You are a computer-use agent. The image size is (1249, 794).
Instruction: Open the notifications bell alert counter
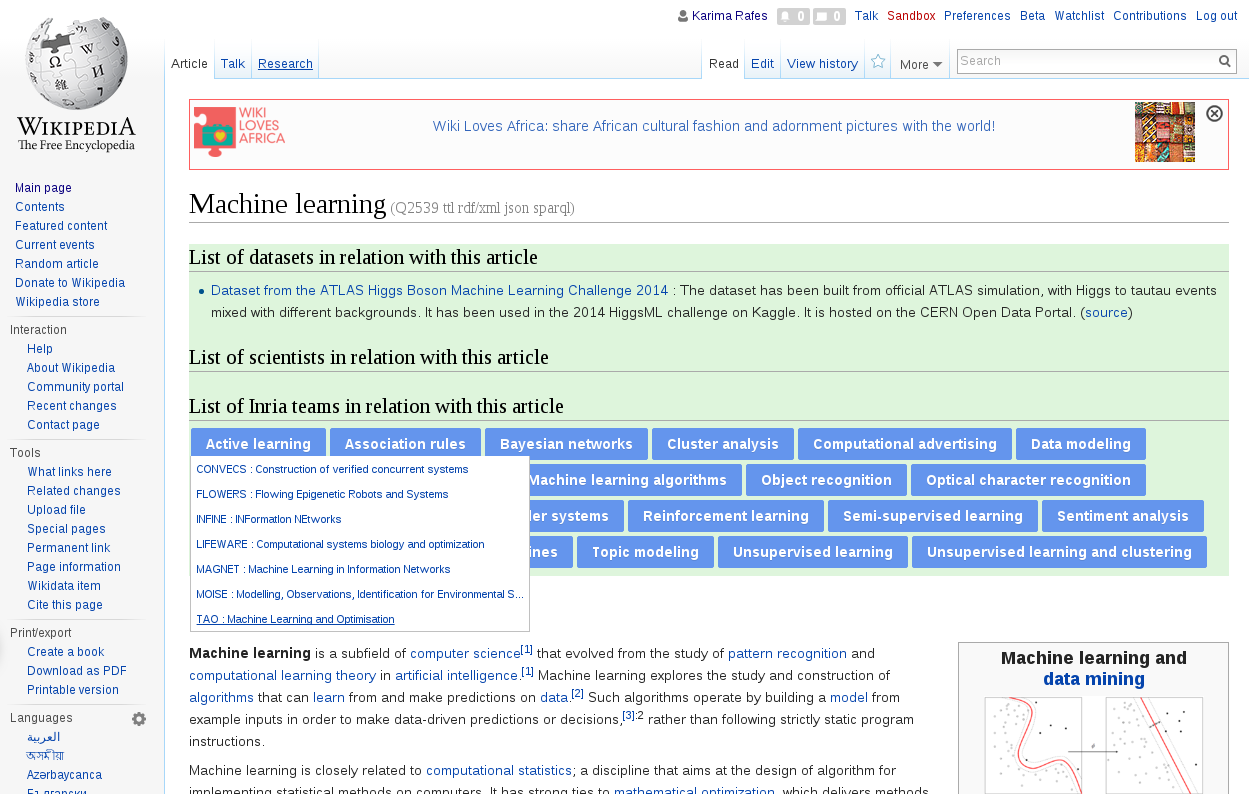(x=793, y=16)
